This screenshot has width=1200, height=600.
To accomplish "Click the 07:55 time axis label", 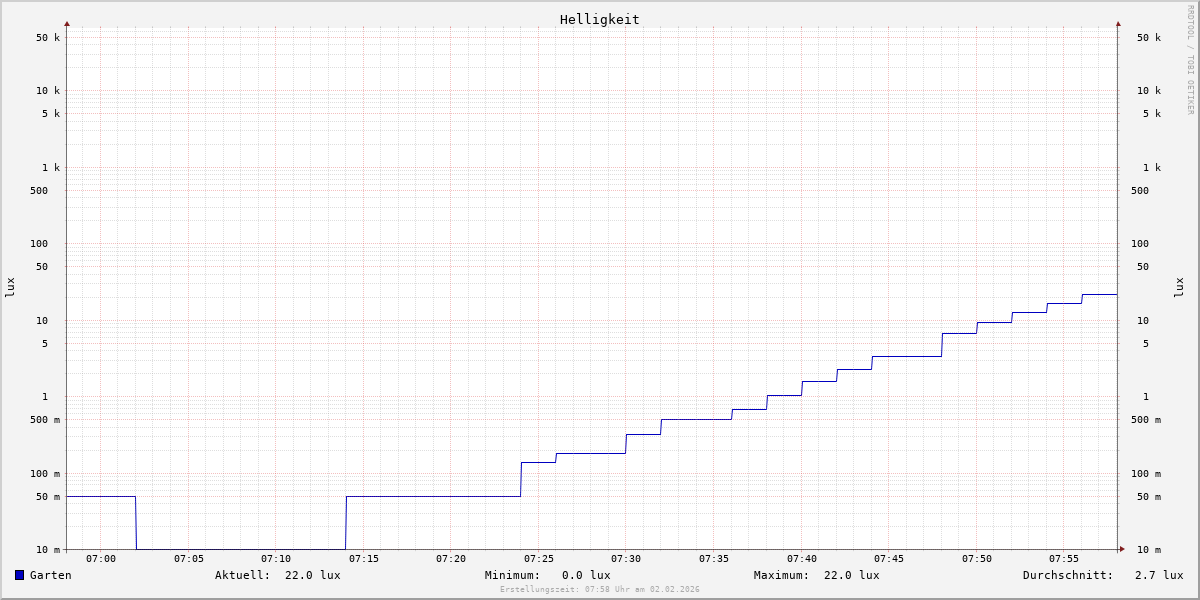I will pyautogui.click(x=1064, y=559).
